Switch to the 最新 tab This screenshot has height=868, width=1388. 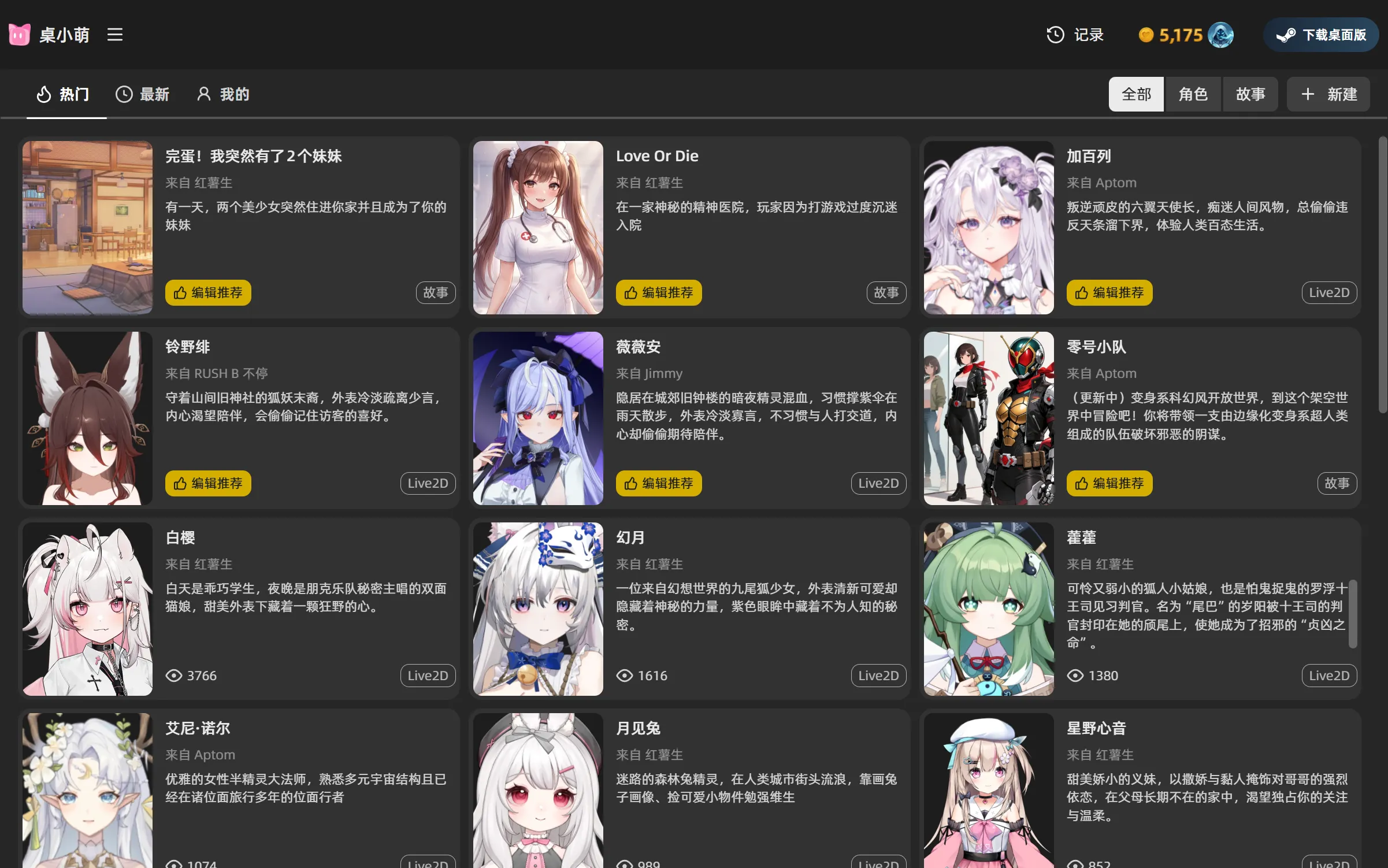point(142,94)
